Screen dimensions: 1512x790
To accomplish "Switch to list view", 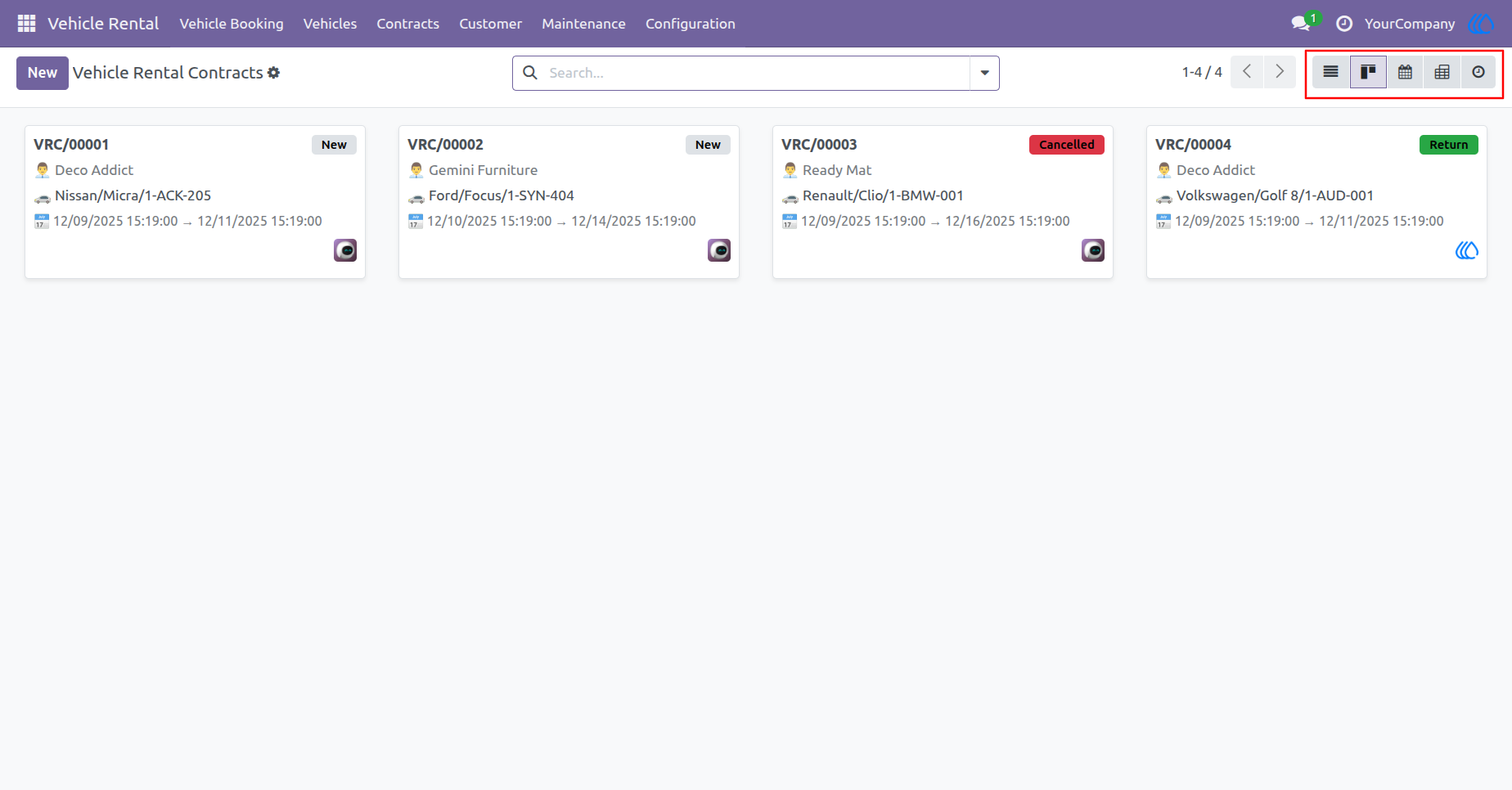I will (1331, 72).
